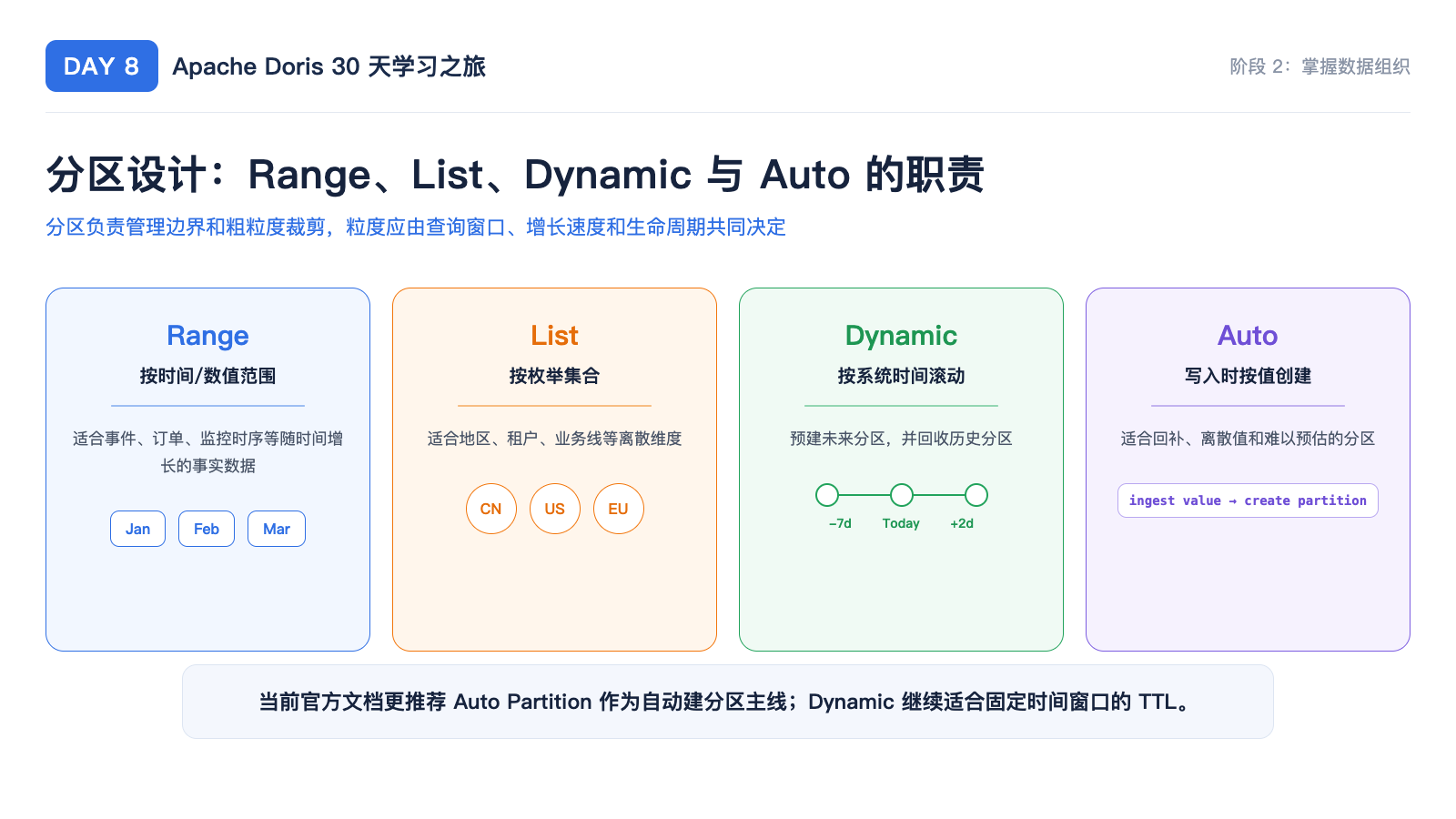
Task: Select the Apache Doris 30 天学习之旅 title
Action: 329,66
